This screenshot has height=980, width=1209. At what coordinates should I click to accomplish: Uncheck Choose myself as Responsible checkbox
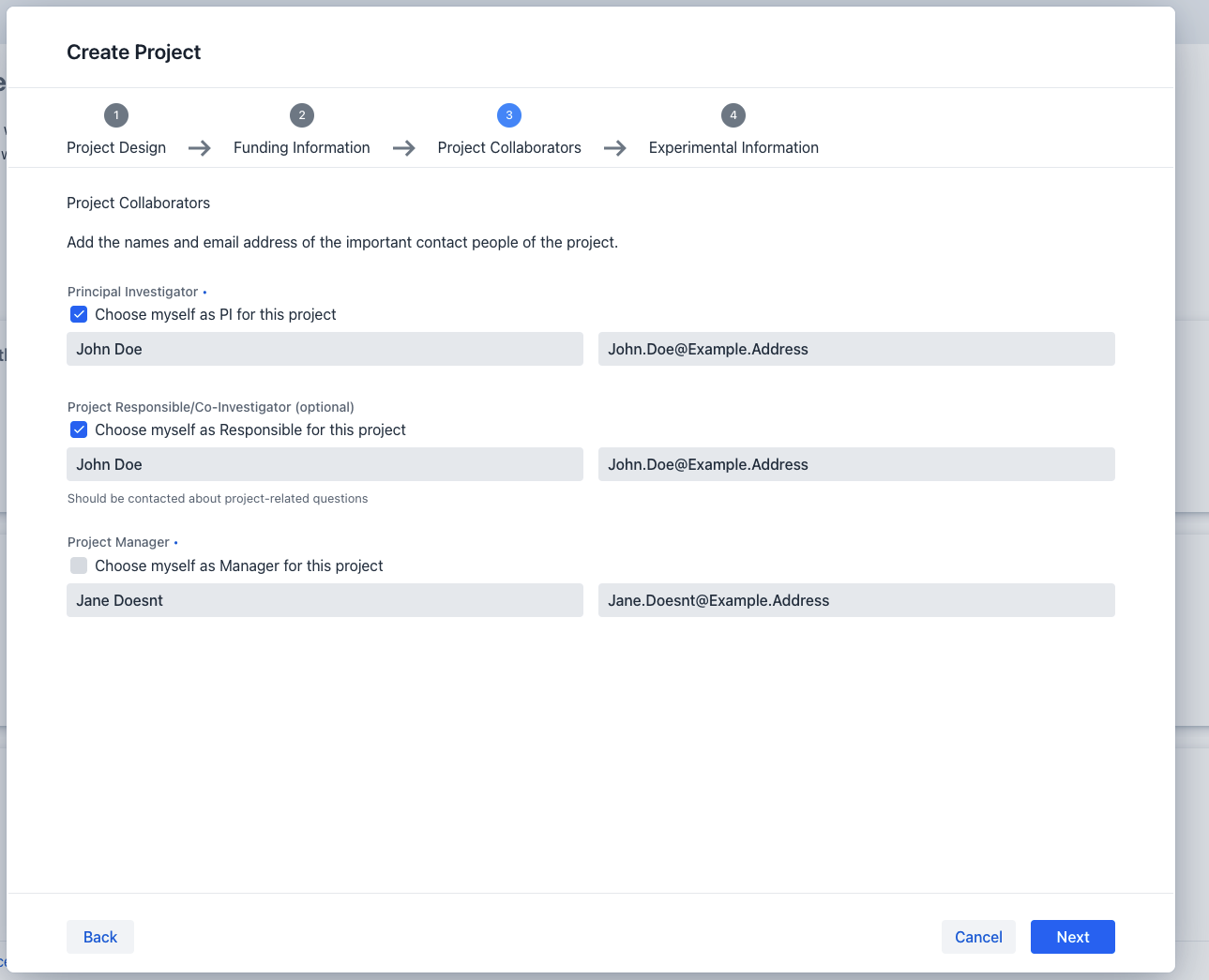pyautogui.click(x=79, y=430)
